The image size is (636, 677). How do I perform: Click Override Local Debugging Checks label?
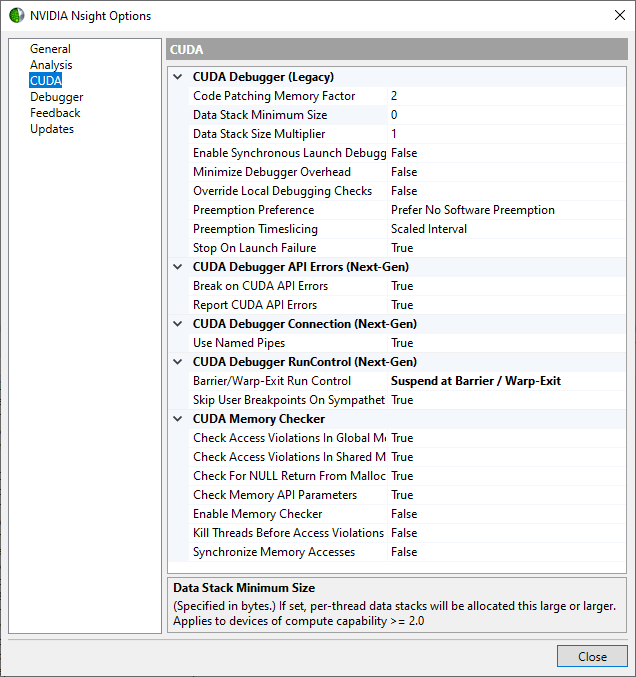pos(282,191)
